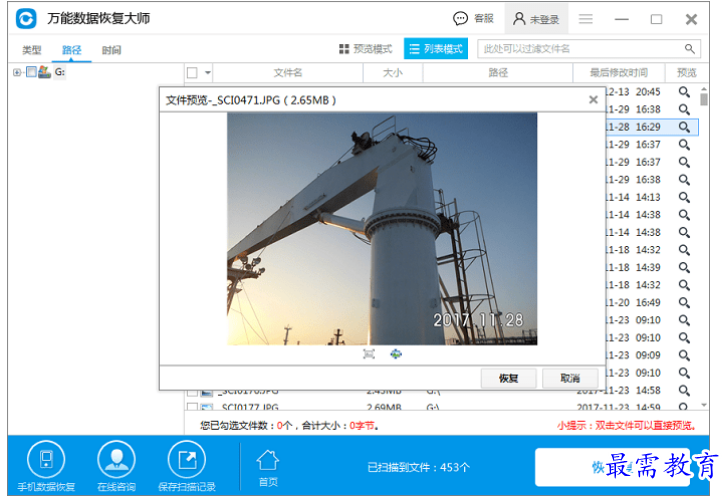Sort by 大小 column header
The image size is (727, 497).
pyautogui.click(x=393, y=73)
